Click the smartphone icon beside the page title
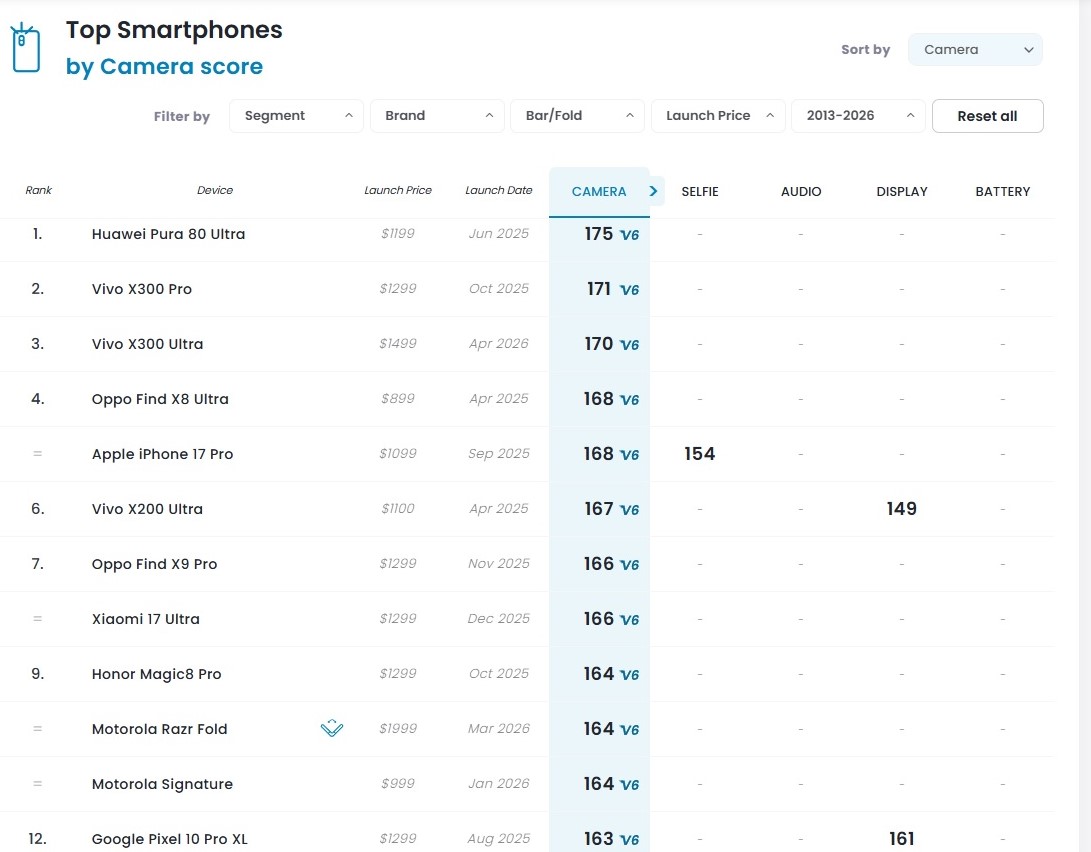1091x852 pixels. tap(26, 48)
